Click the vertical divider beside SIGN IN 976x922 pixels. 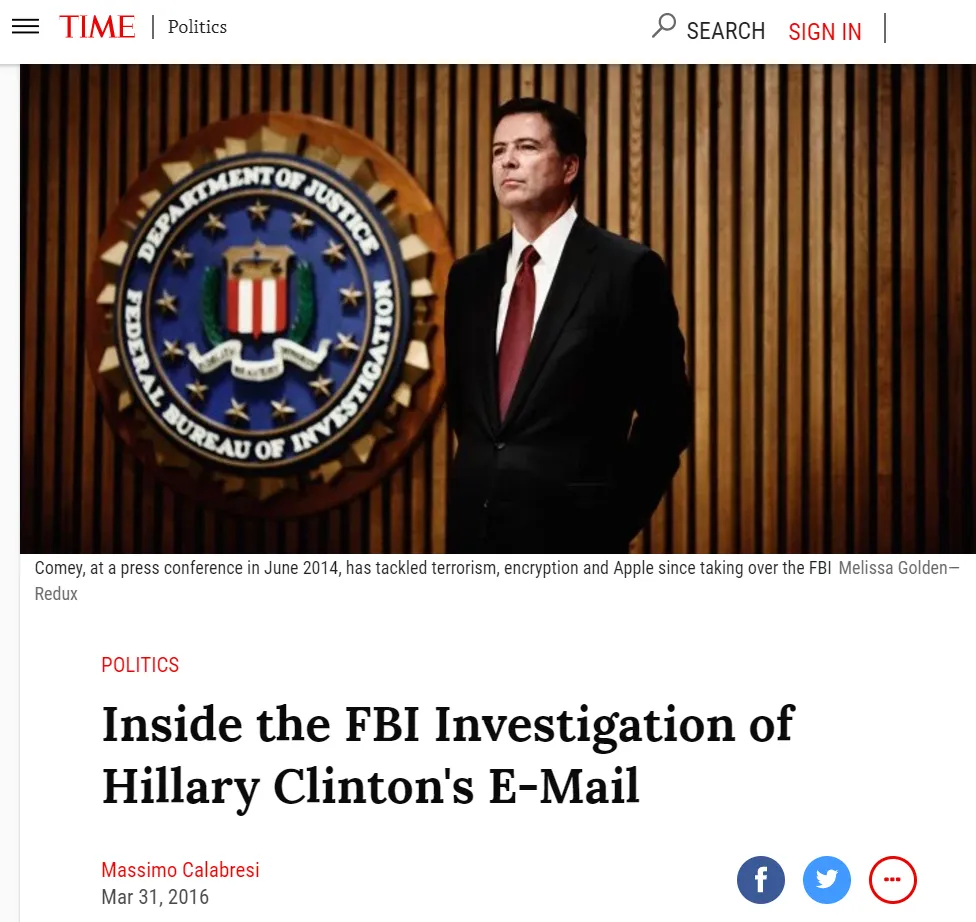[884, 28]
